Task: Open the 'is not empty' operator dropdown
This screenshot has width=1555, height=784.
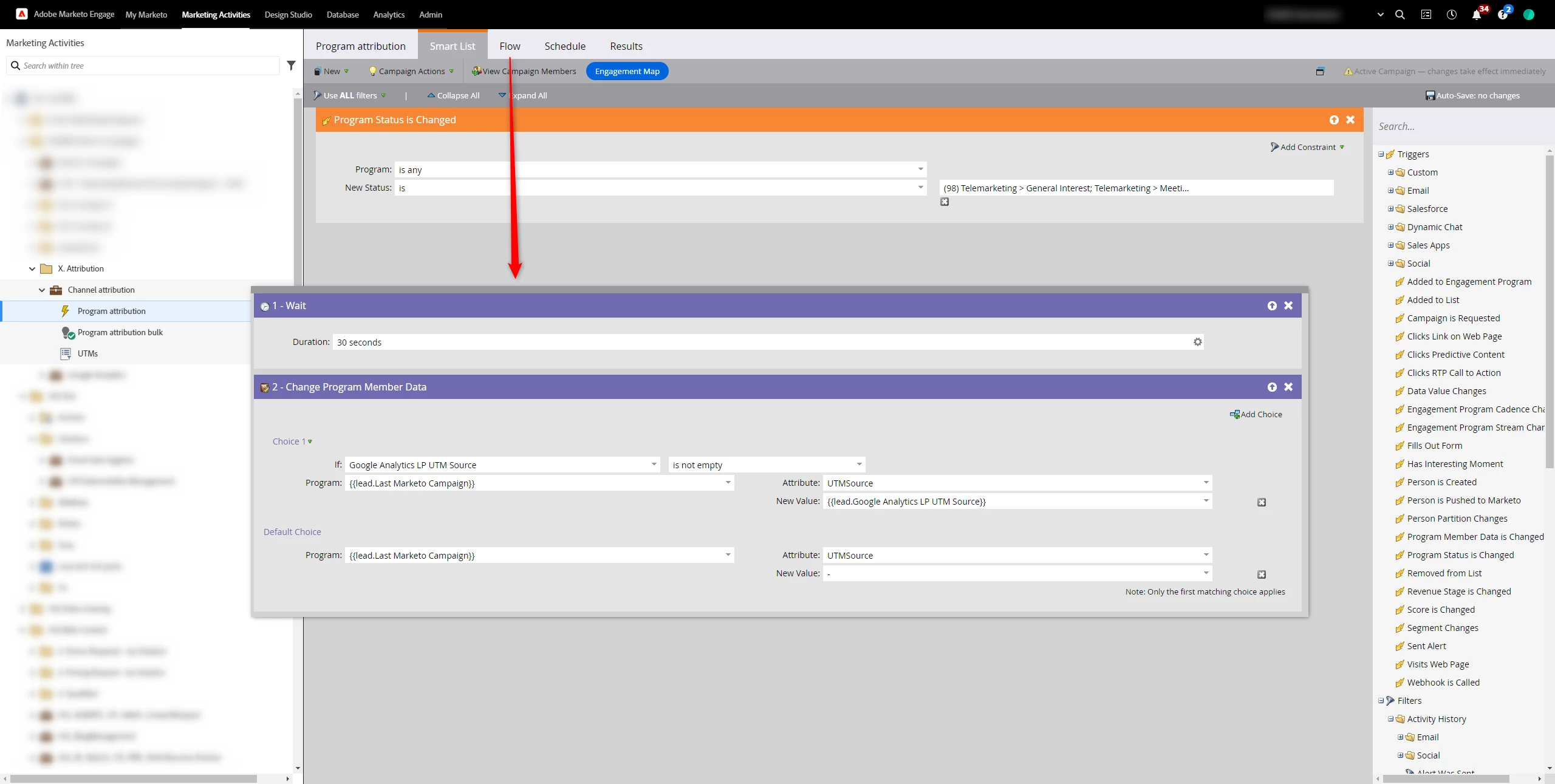Action: (x=859, y=465)
